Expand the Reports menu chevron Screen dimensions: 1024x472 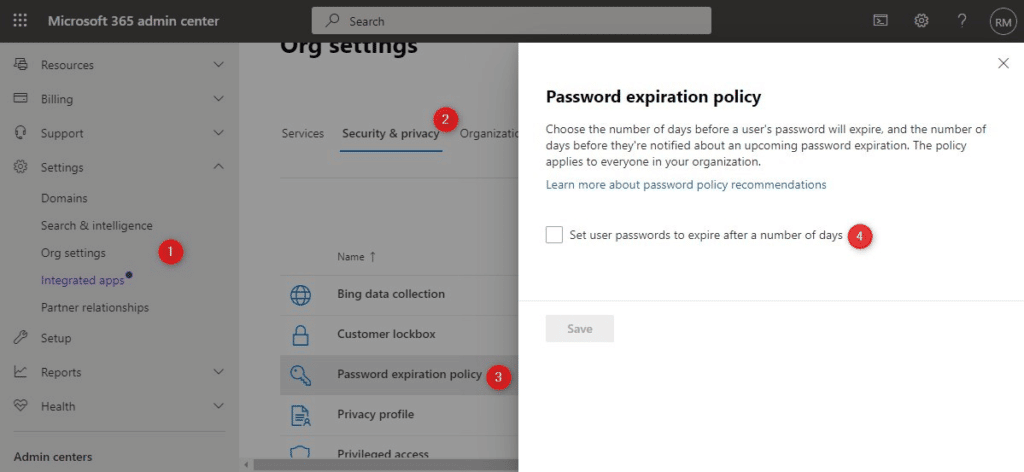(219, 371)
